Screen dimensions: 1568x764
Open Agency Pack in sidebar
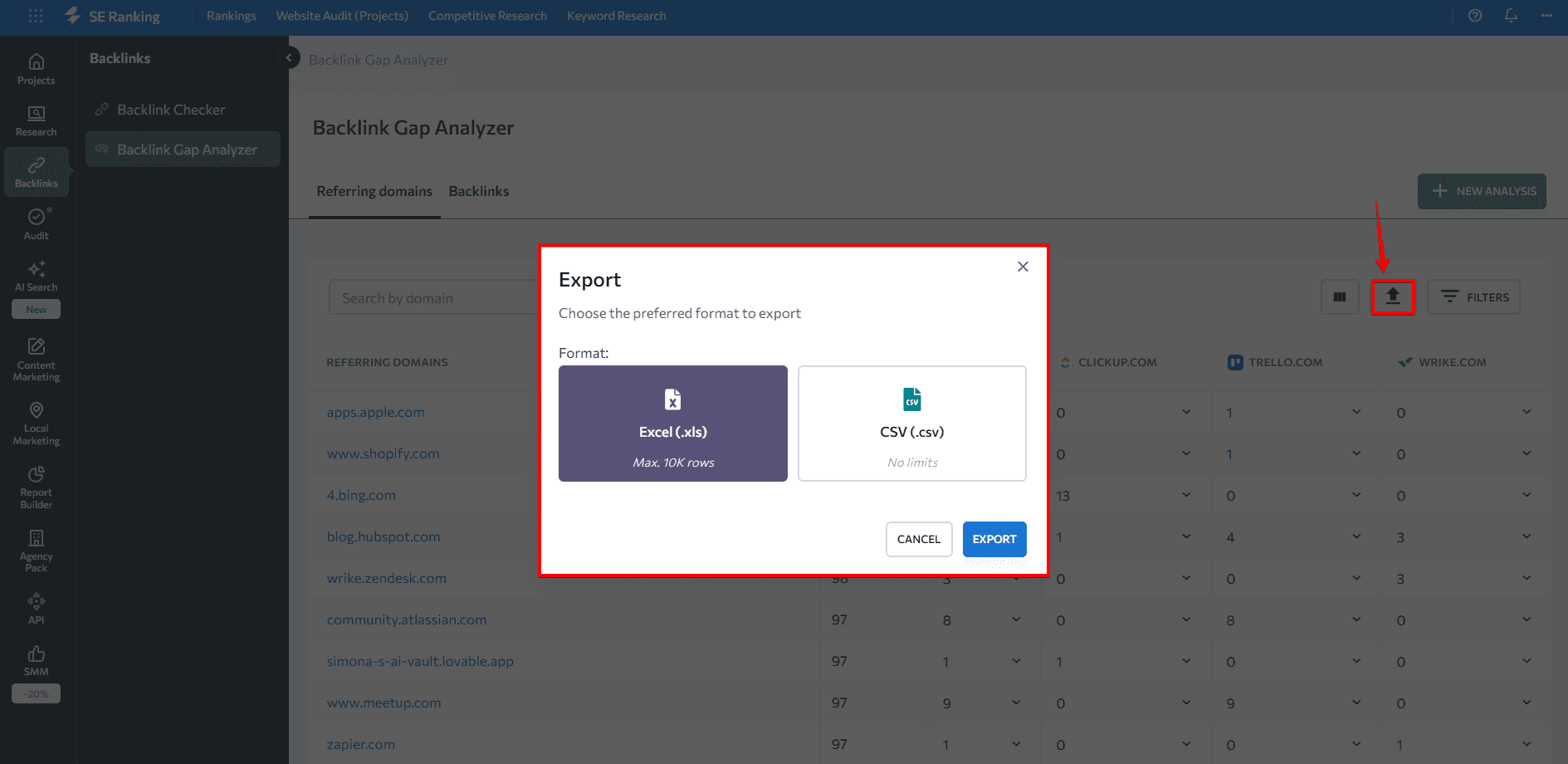37,551
